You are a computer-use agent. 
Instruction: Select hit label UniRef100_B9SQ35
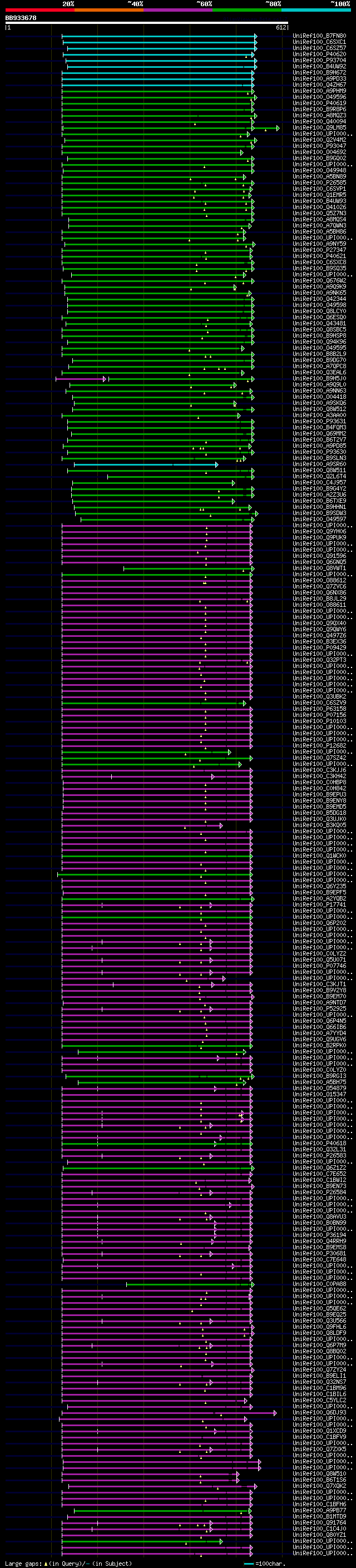pos(319,269)
